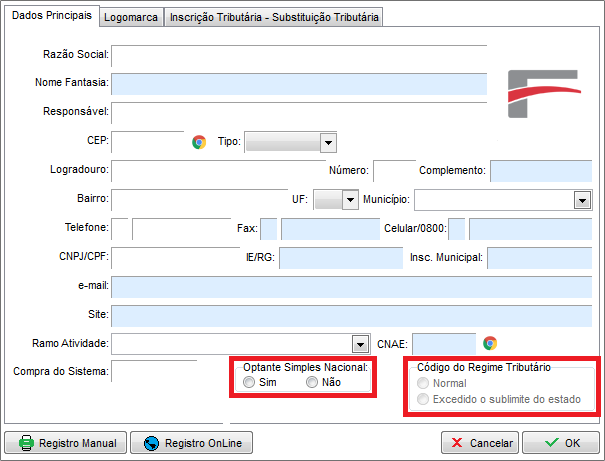Focus the e-mail input field
The width and height of the screenshot is (605, 461).
tap(350, 287)
